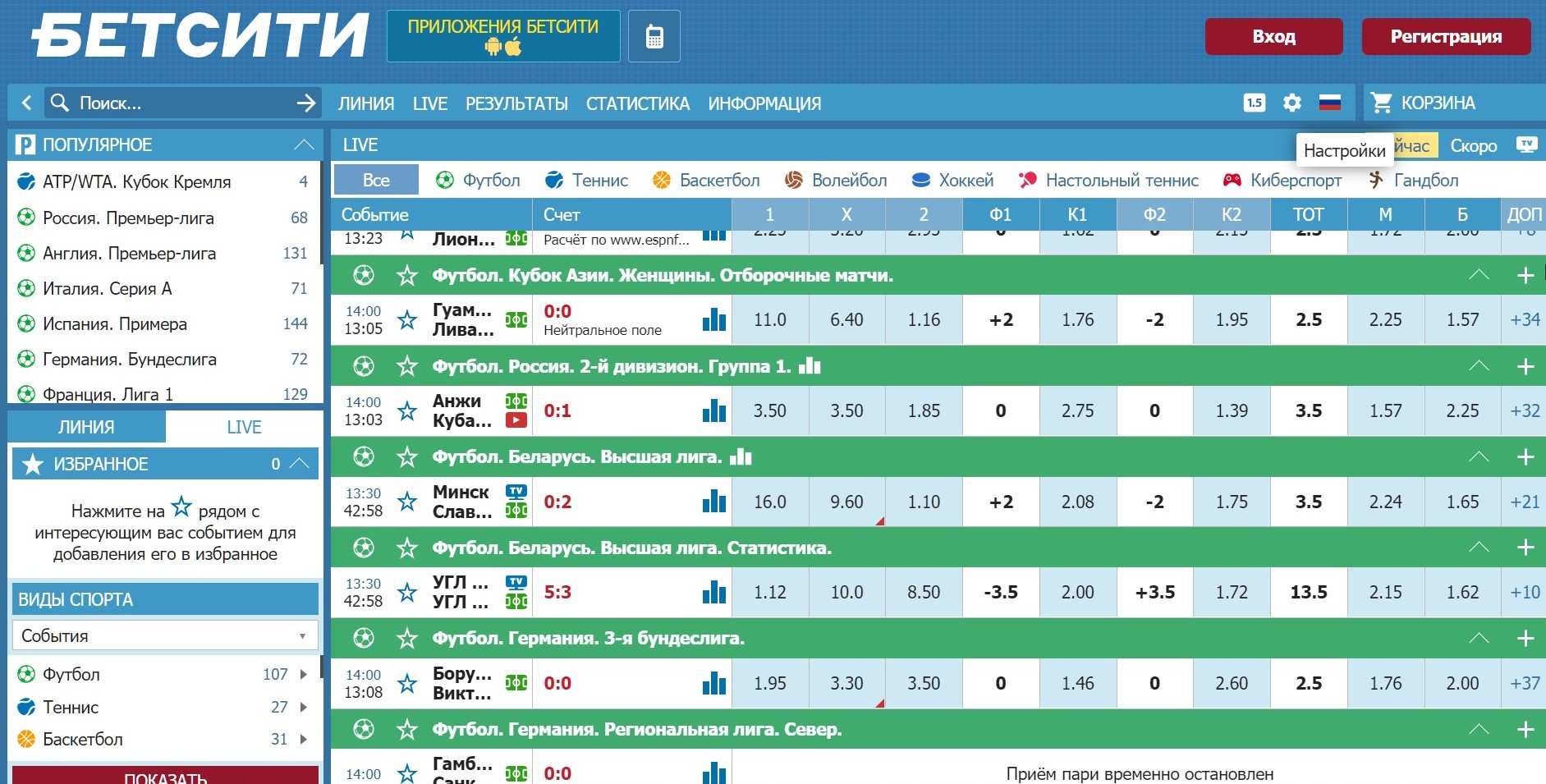Screen dimensions: 1546x784
Task: Open the mobile version phone icon
Action: point(654,36)
